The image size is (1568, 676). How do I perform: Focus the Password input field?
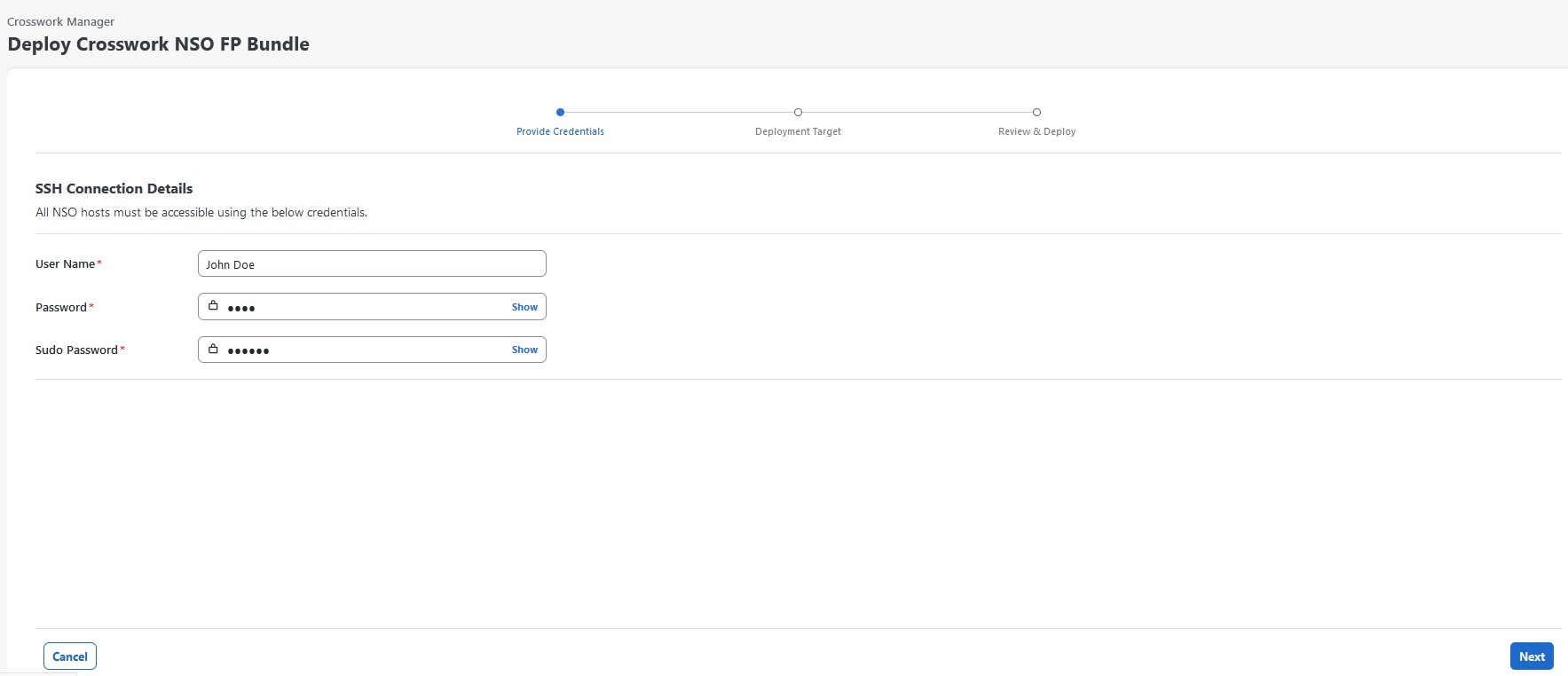pyautogui.click(x=372, y=307)
